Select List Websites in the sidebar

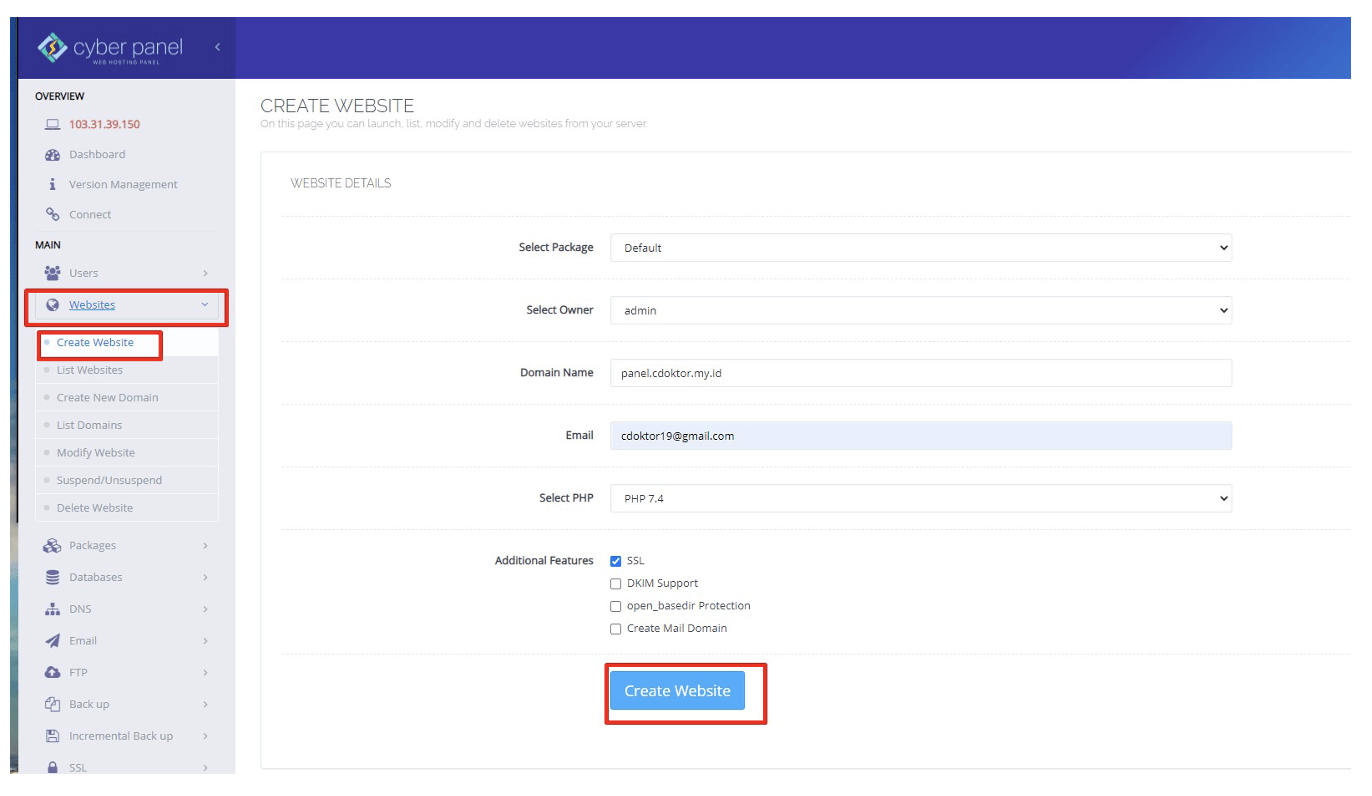pos(92,369)
